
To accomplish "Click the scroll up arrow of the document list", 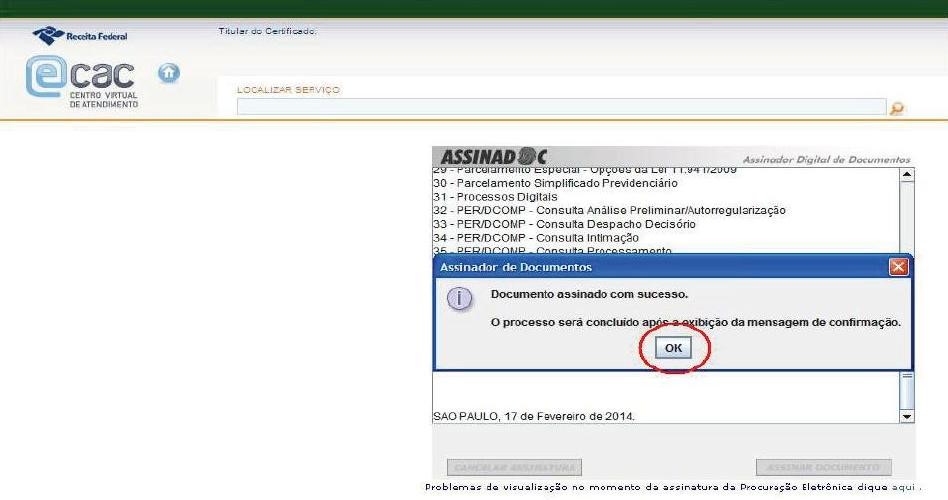I will point(906,175).
